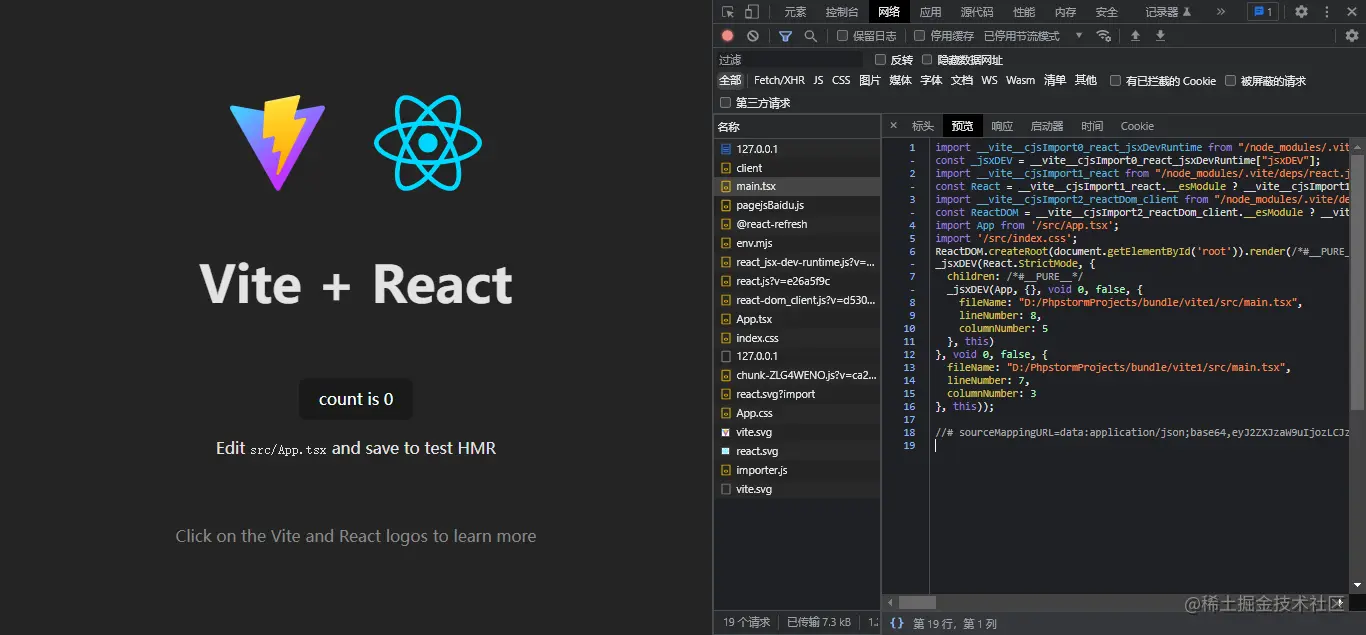Select the 启动器 tab
This screenshot has height=635, width=1366.
click(x=1047, y=126)
